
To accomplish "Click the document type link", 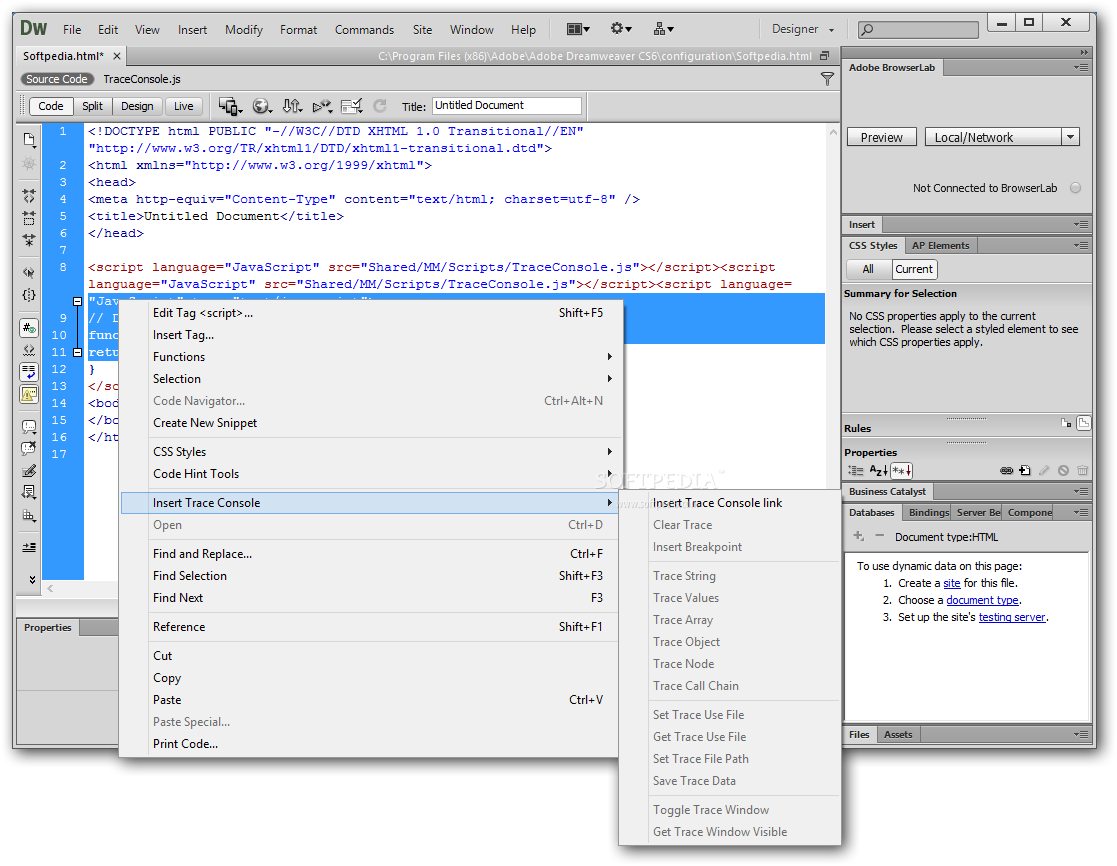I will tap(982, 600).
